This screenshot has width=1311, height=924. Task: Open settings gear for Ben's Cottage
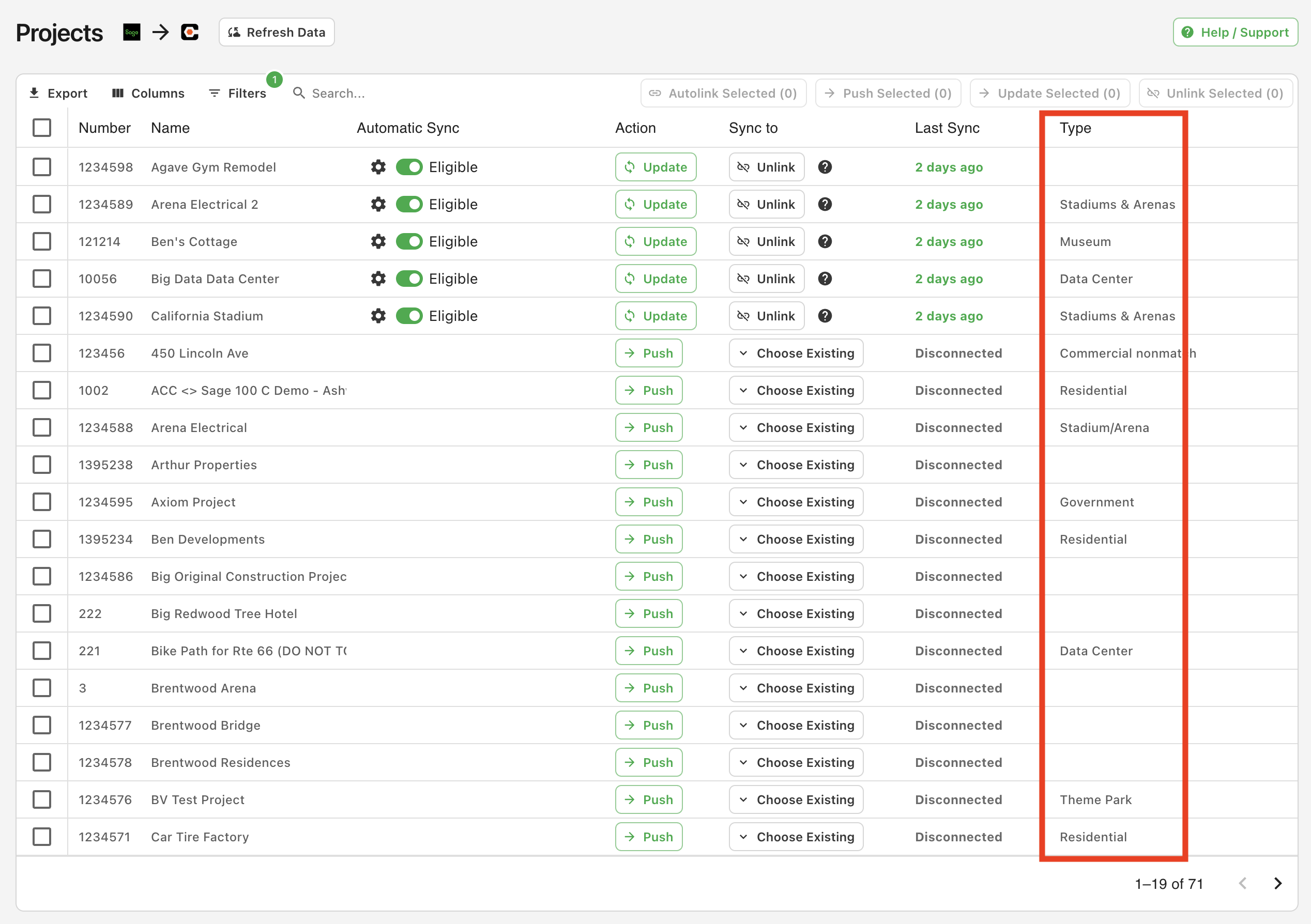[x=378, y=241]
